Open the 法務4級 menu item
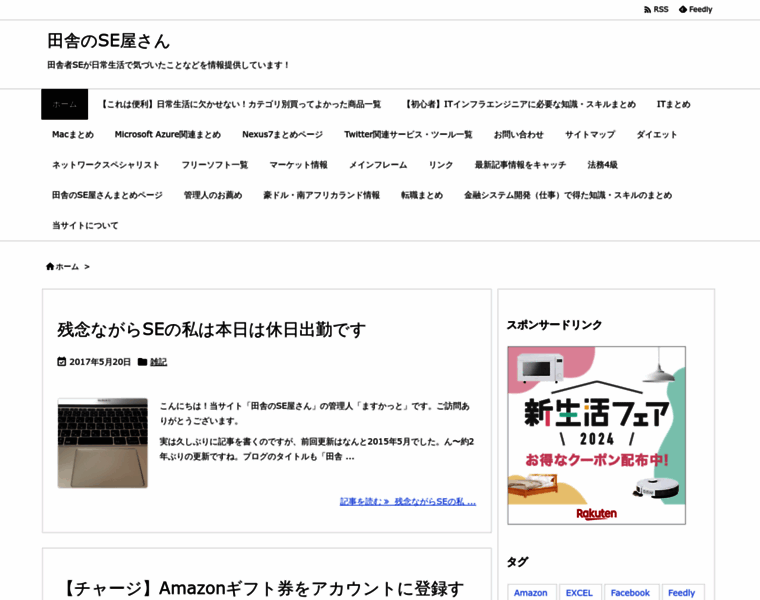Screen dimensions: 760x600 point(602,165)
